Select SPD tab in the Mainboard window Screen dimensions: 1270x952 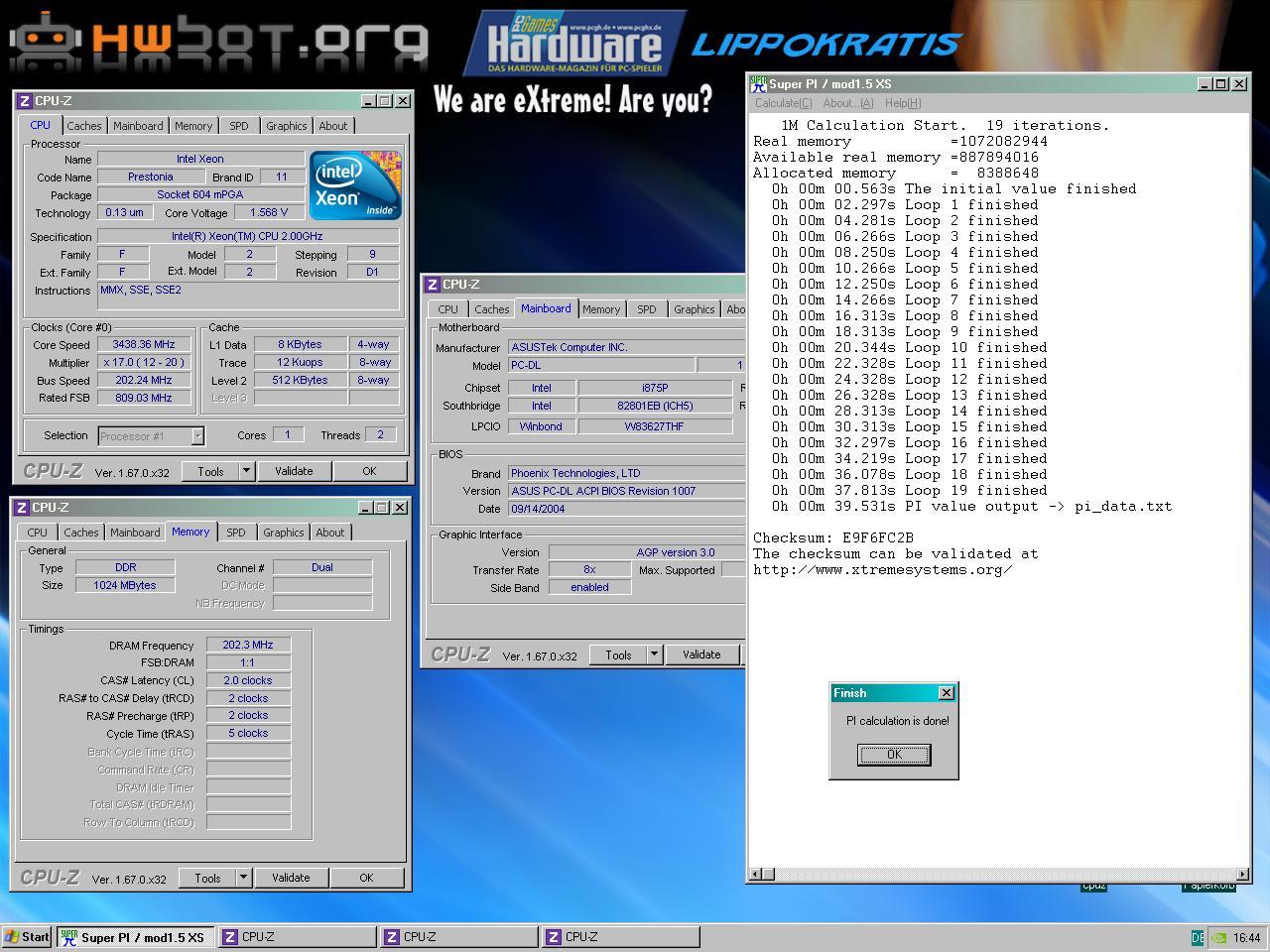(647, 309)
